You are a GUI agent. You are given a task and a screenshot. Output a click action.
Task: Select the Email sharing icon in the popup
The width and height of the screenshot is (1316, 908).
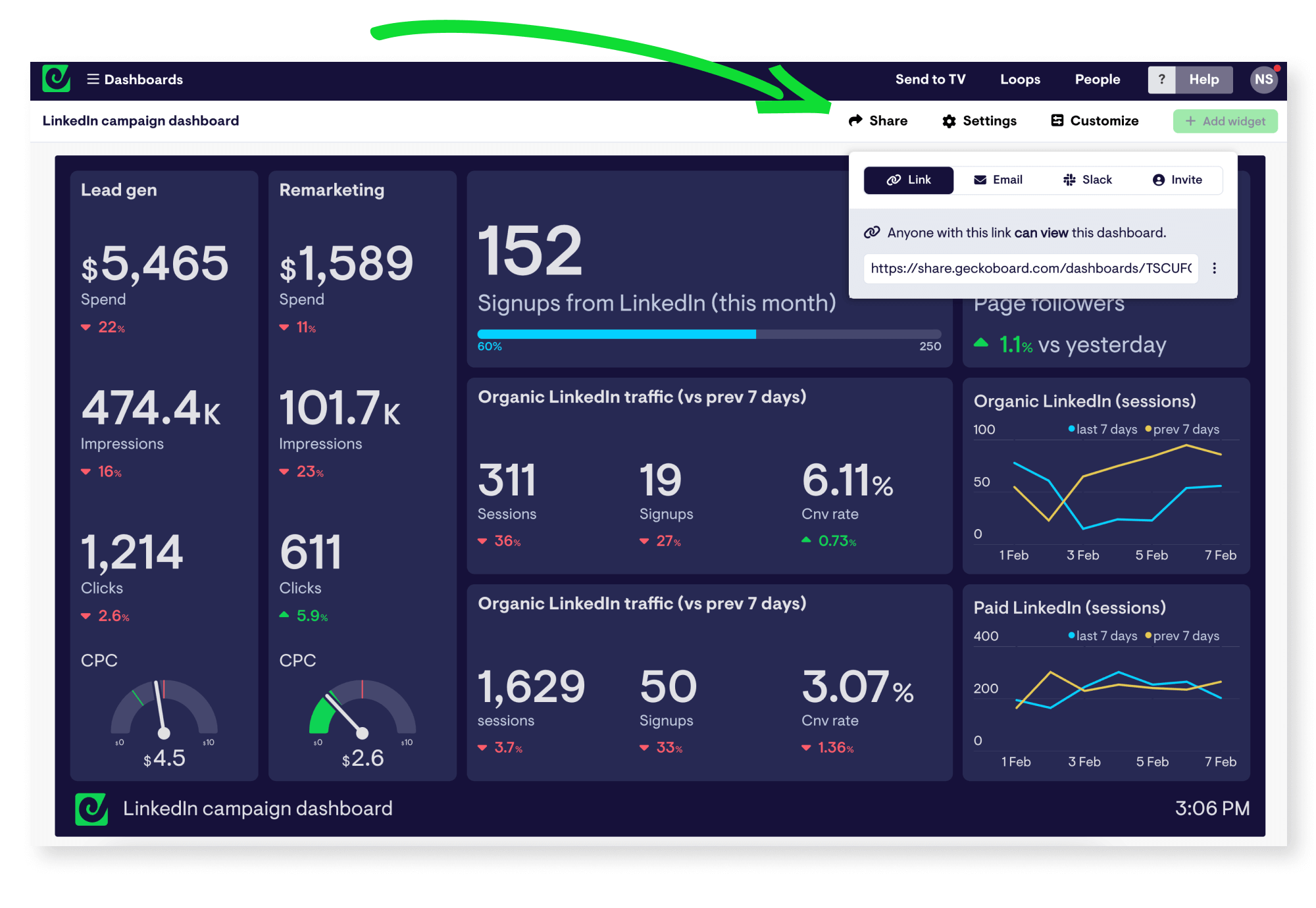tap(980, 180)
